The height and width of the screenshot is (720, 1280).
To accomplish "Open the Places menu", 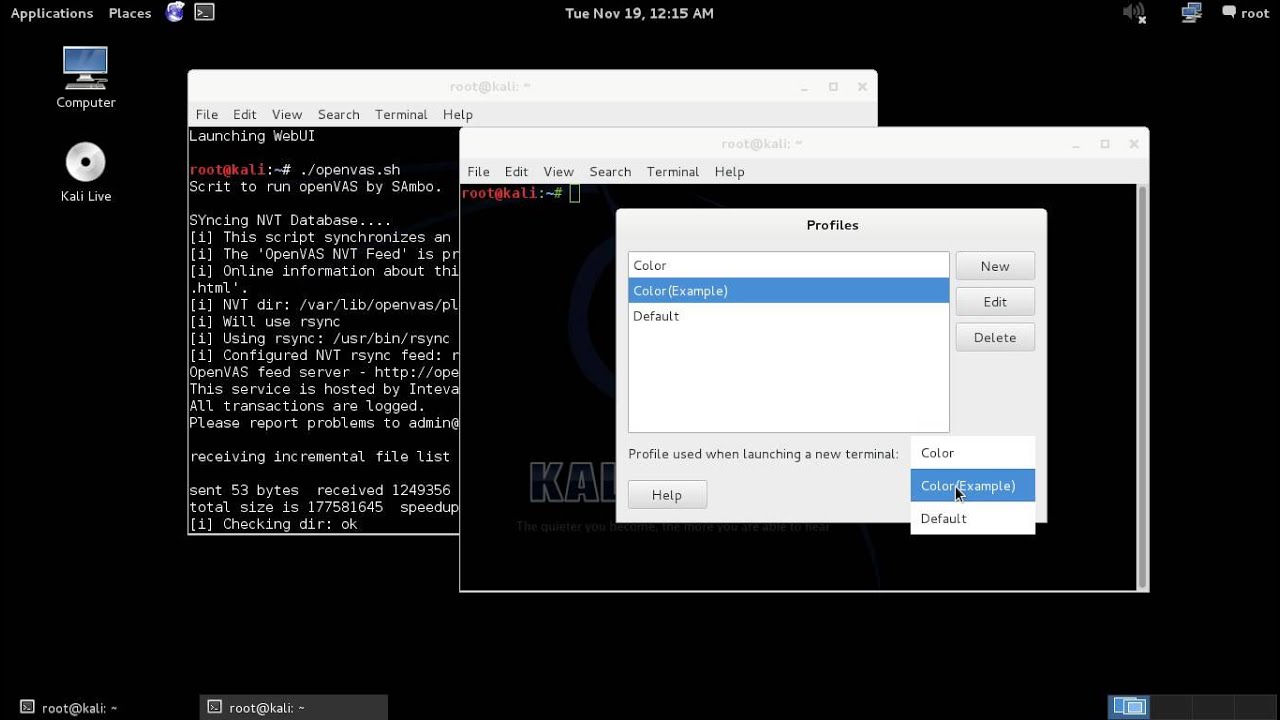I will (130, 13).
